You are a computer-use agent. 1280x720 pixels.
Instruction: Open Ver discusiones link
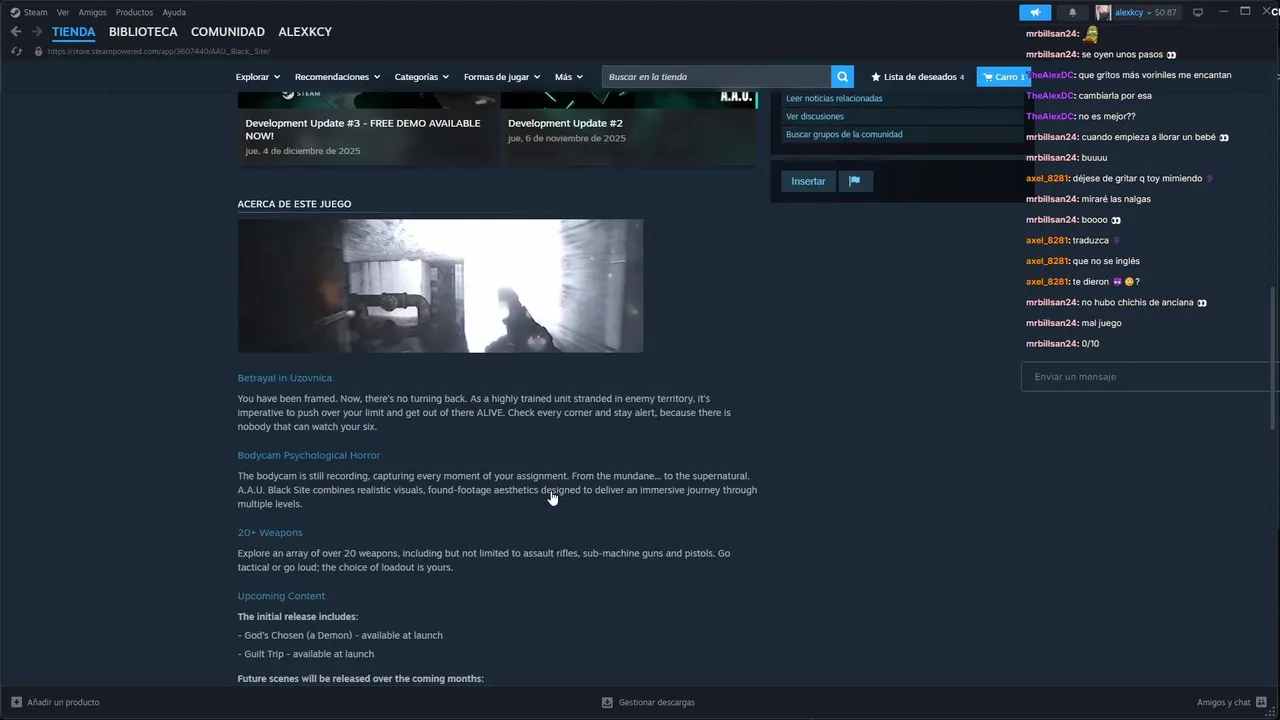point(815,116)
